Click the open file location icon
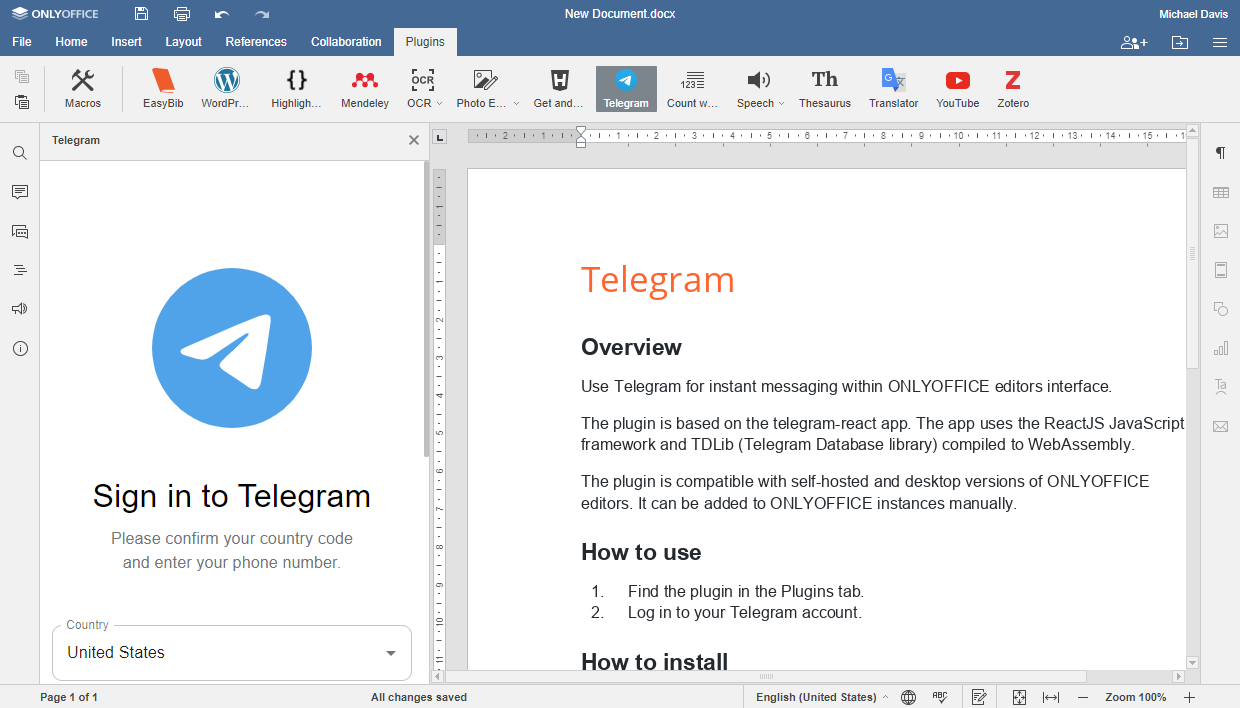Screen dimensions: 1240x708 [1180, 42]
